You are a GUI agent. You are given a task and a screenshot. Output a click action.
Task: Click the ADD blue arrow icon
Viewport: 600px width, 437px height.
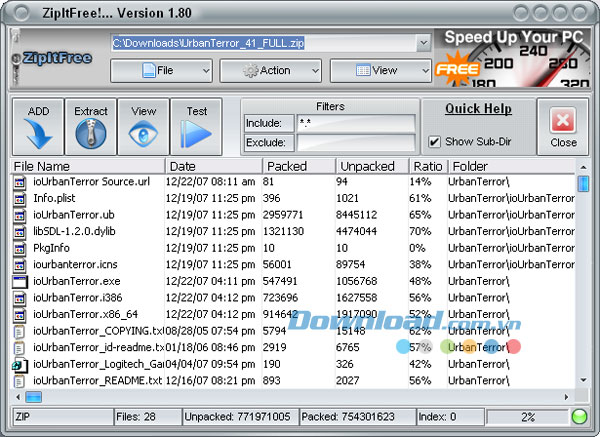click(38, 133)
